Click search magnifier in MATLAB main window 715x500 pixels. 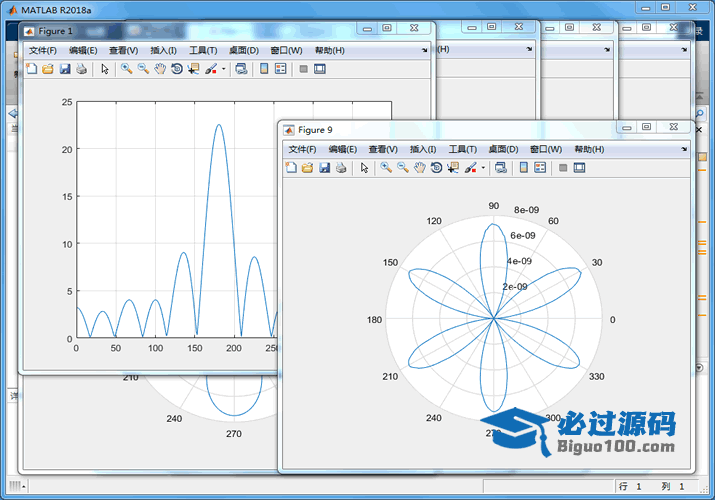click(700, 113)
